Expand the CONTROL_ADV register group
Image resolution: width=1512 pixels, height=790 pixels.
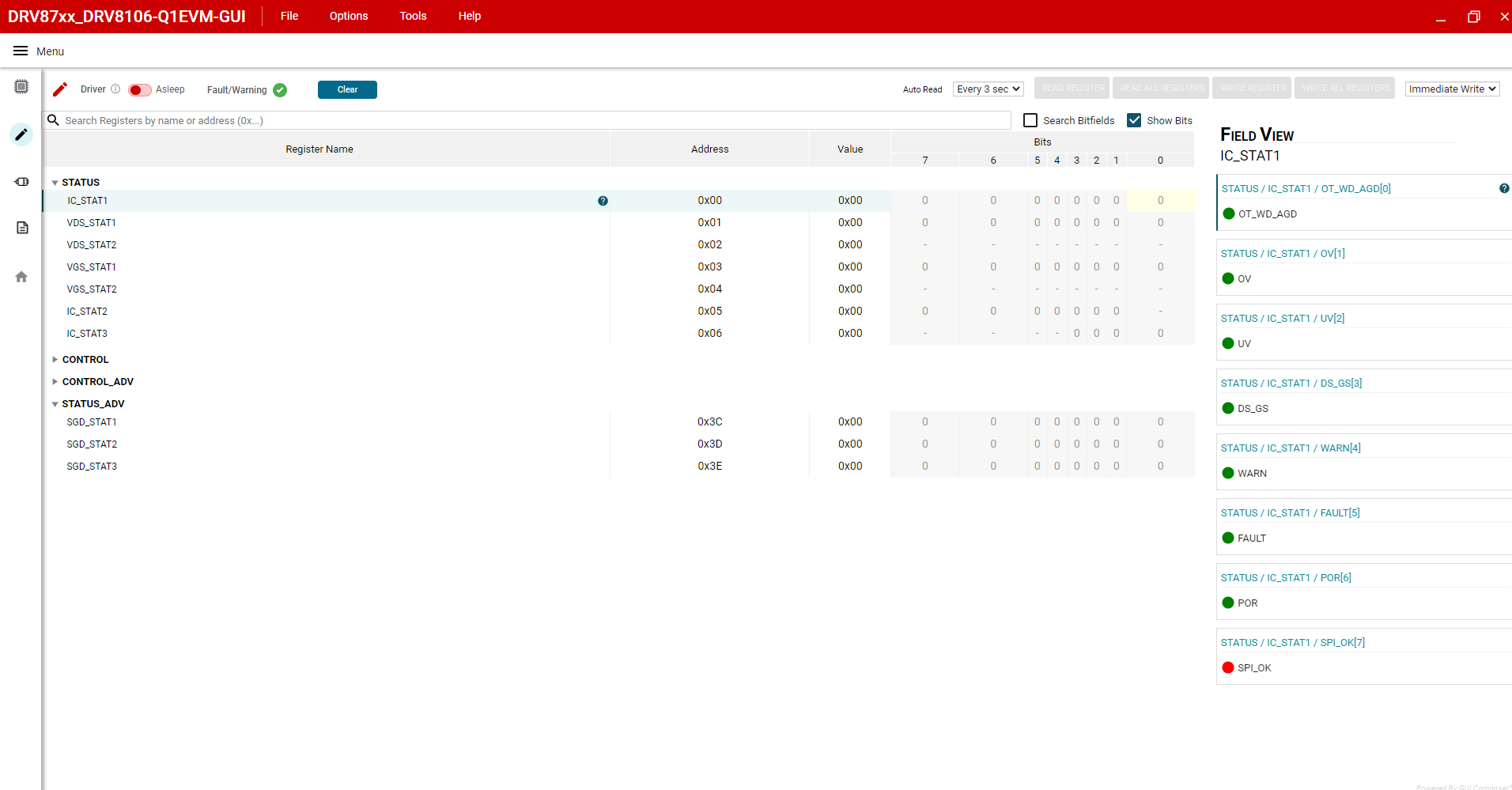pos(55,382)
